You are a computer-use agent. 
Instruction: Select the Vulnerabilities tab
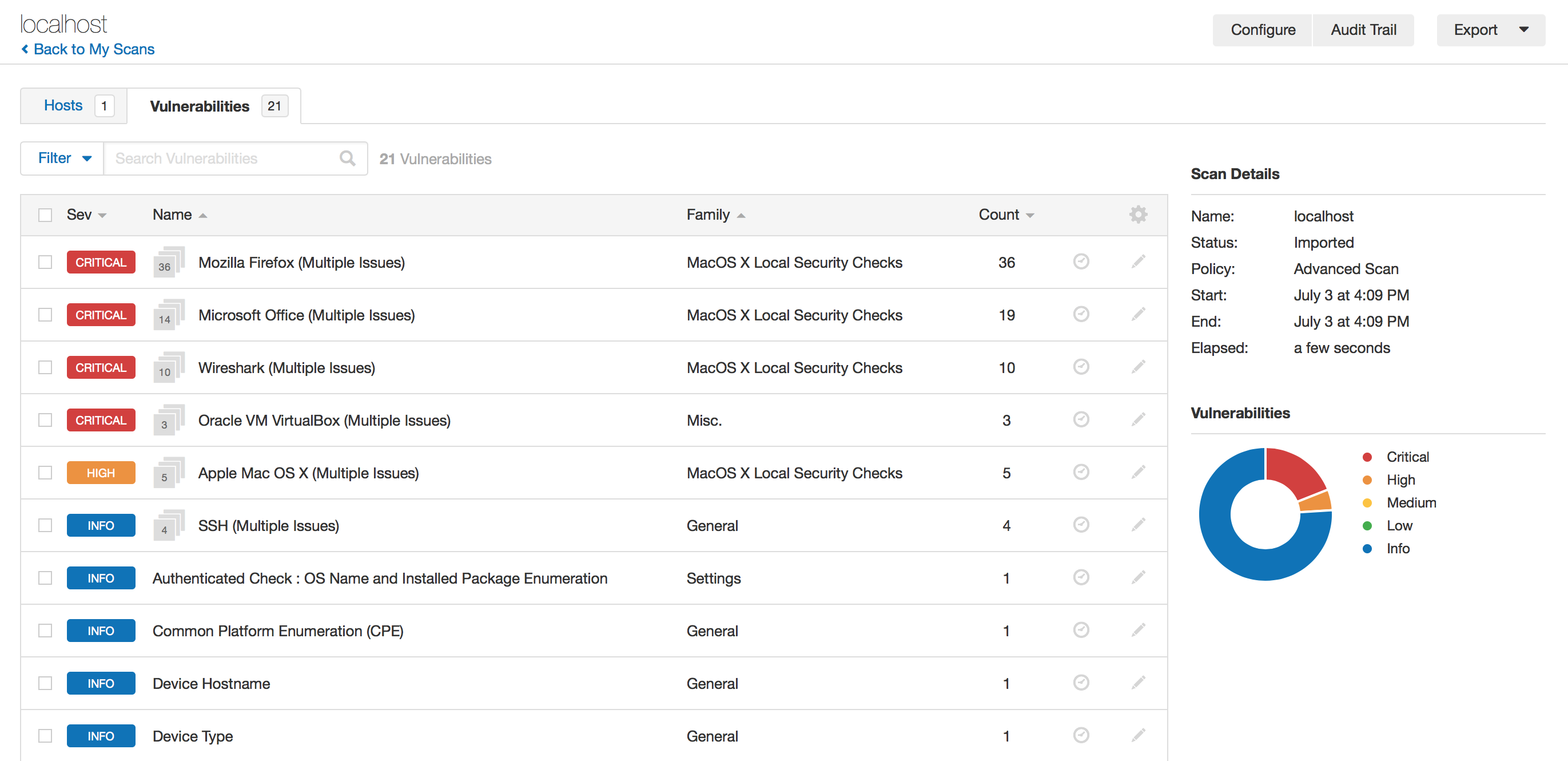point(215,106)
